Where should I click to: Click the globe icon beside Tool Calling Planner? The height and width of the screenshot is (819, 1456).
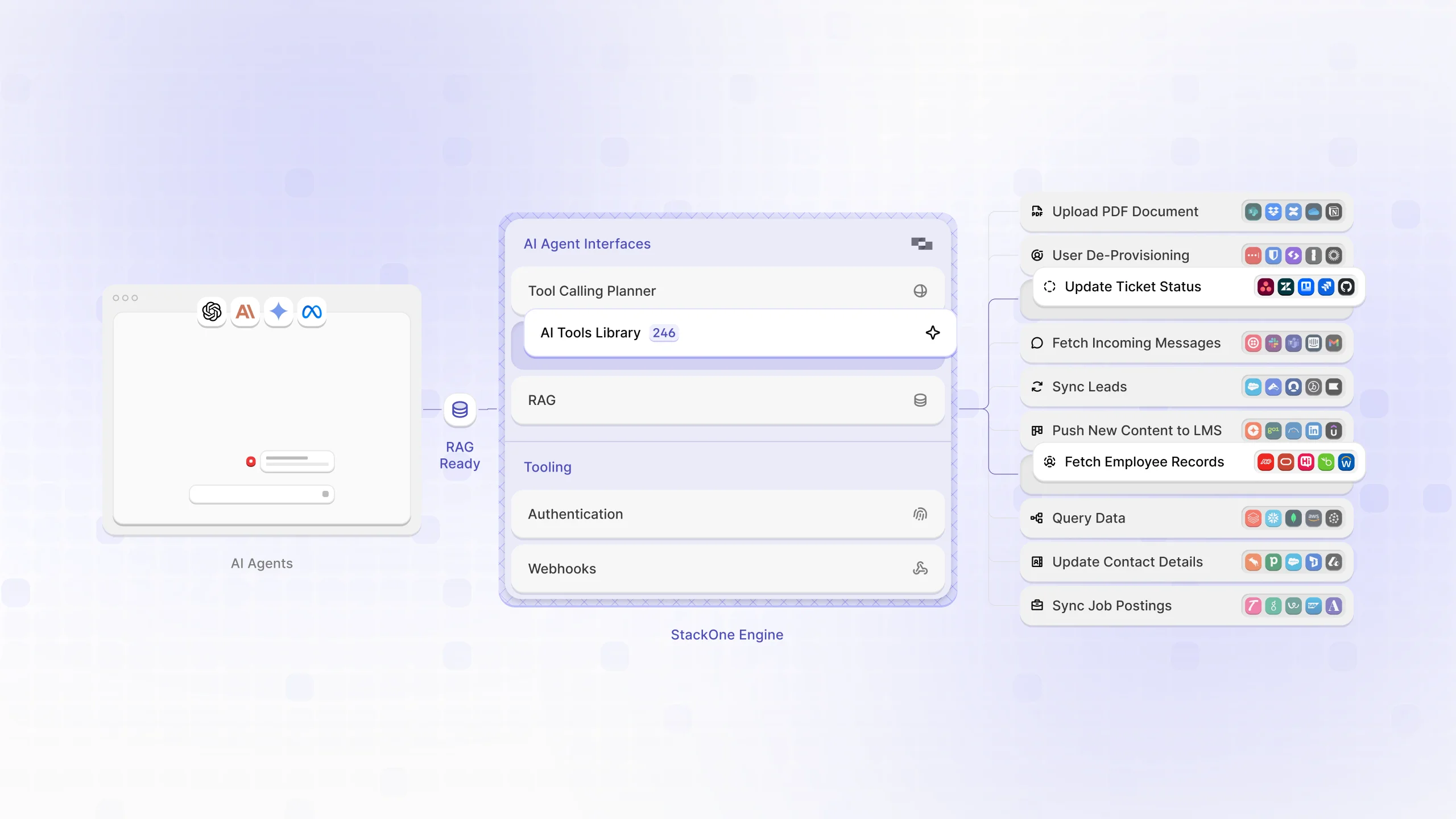920,291
